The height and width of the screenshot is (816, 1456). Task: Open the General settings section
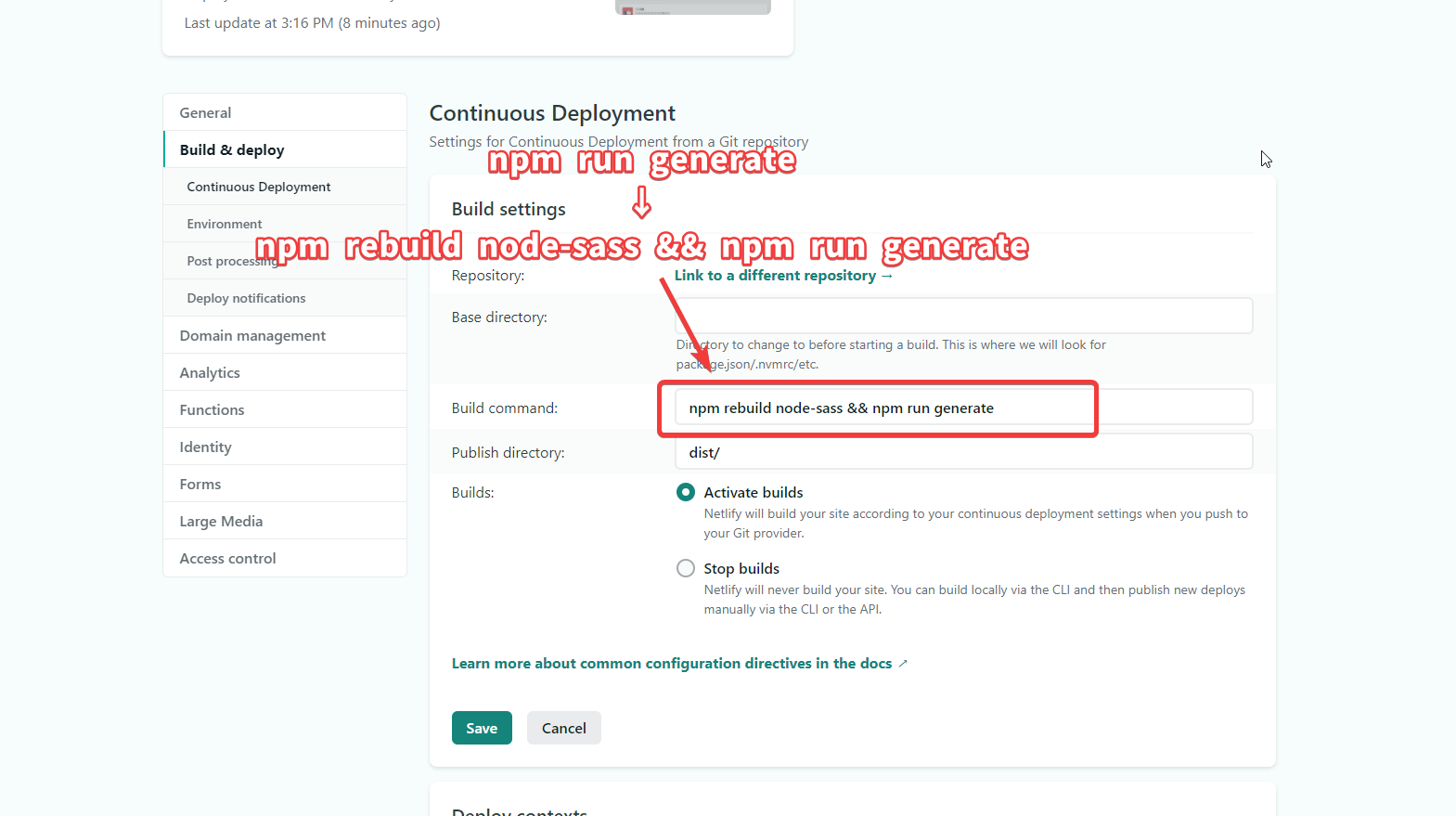[285, 112]
